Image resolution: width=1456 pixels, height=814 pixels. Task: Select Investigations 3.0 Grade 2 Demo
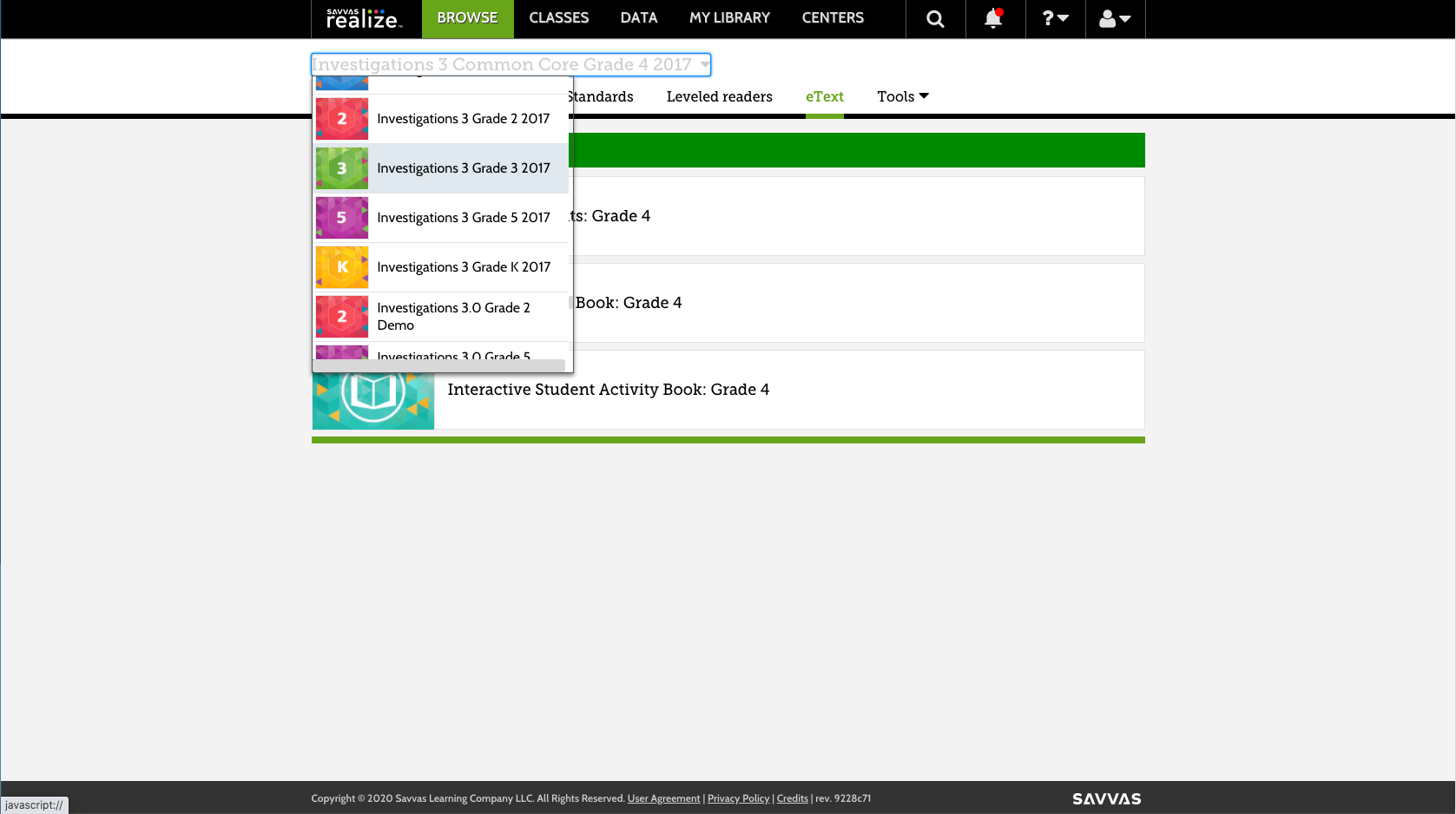point(442,317)
